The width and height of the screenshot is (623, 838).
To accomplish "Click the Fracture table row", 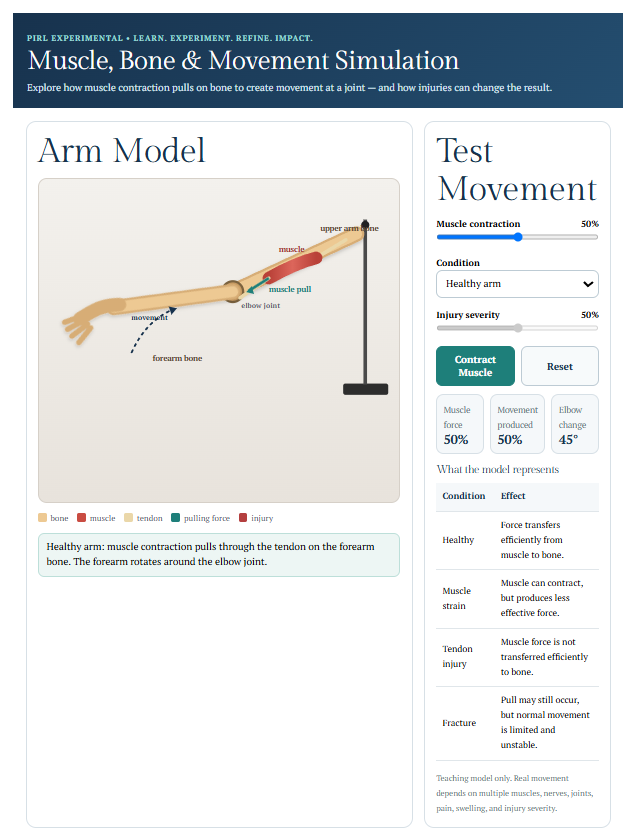I will (x=517, y=723).
